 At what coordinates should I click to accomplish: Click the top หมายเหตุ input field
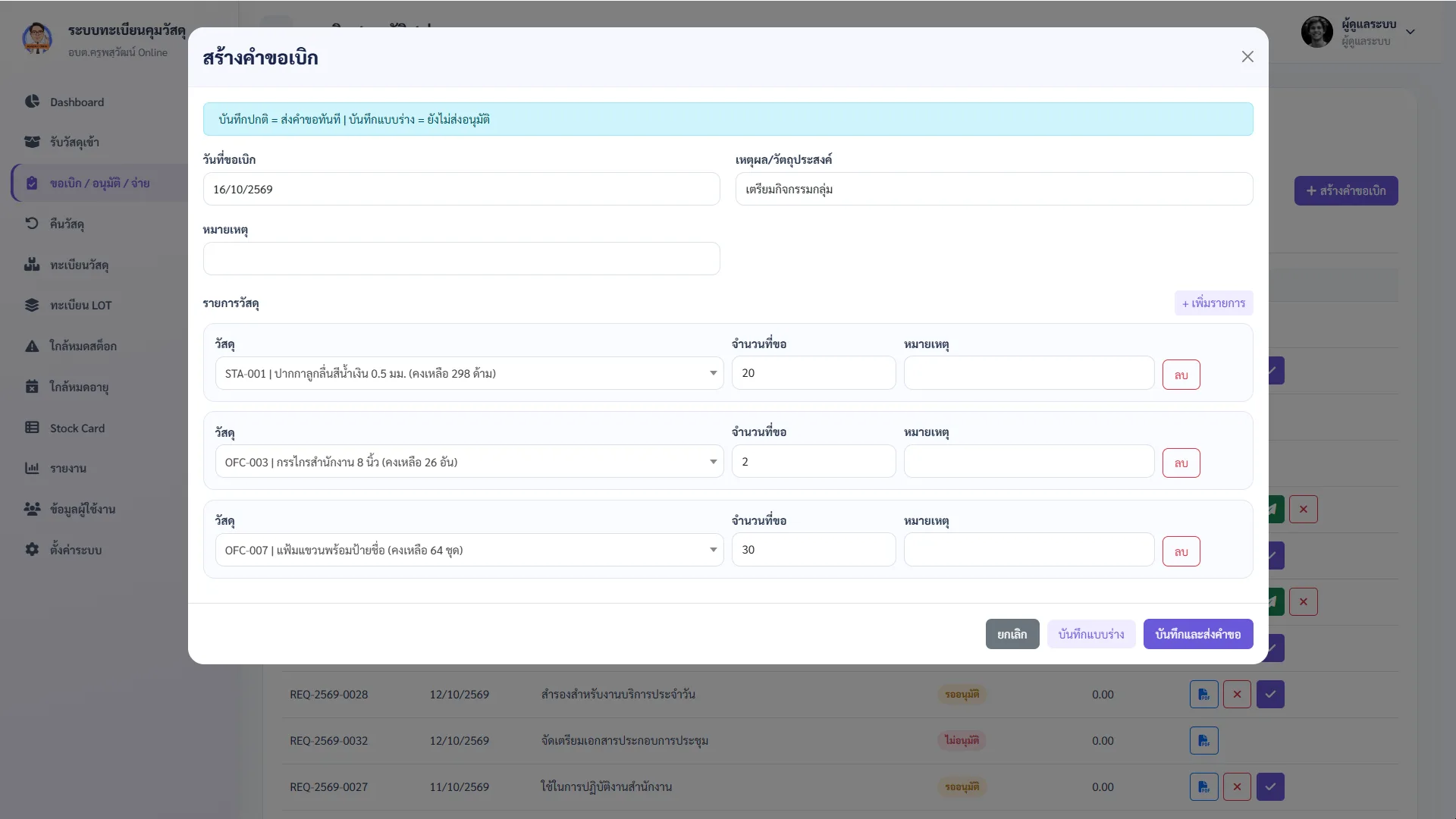point(461,259)
